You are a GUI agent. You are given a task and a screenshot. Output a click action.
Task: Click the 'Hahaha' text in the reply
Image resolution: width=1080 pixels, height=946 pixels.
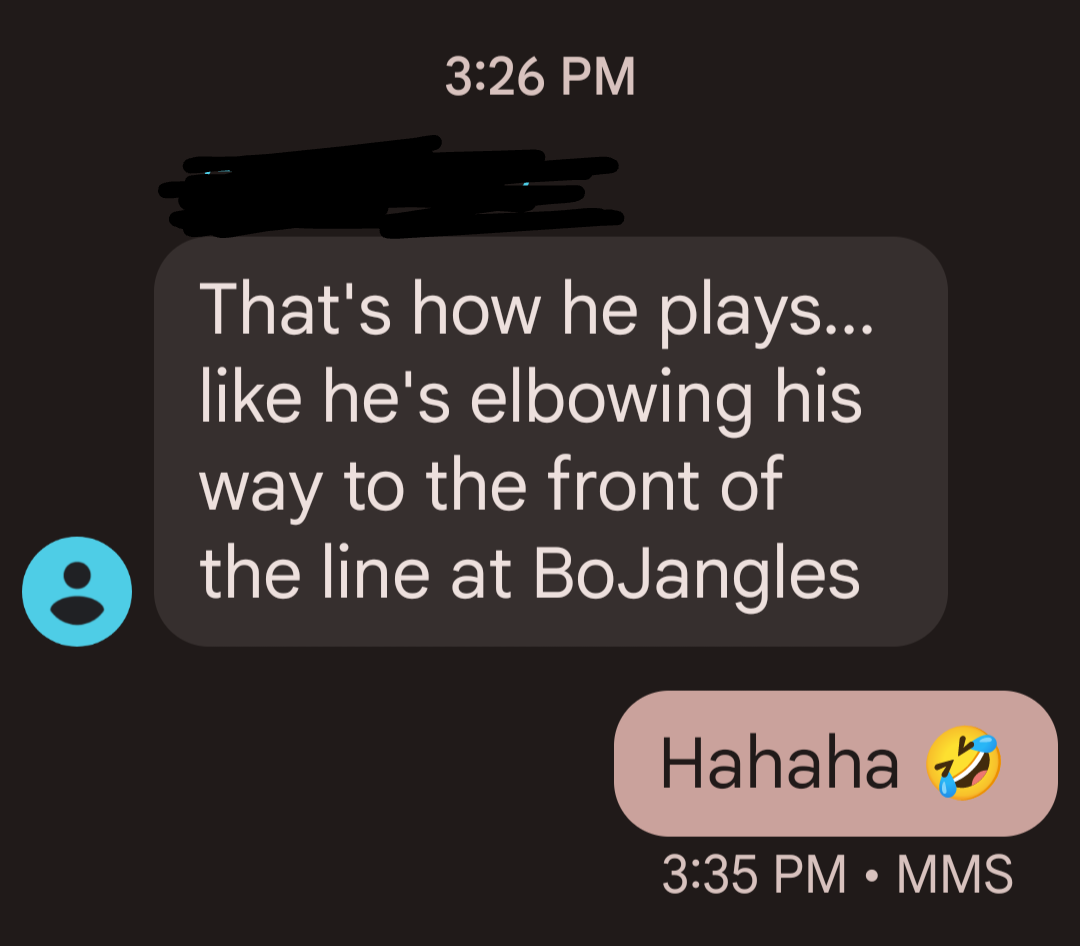click(780, 763)
